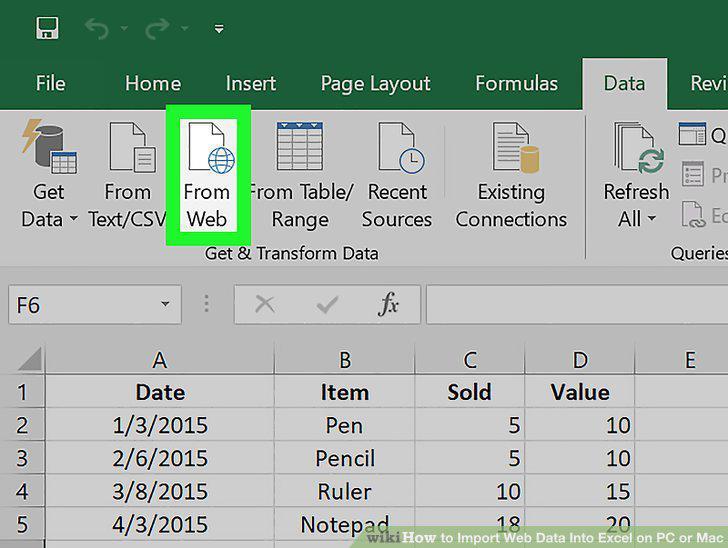Click the Date header cell

tap(160, 392)
